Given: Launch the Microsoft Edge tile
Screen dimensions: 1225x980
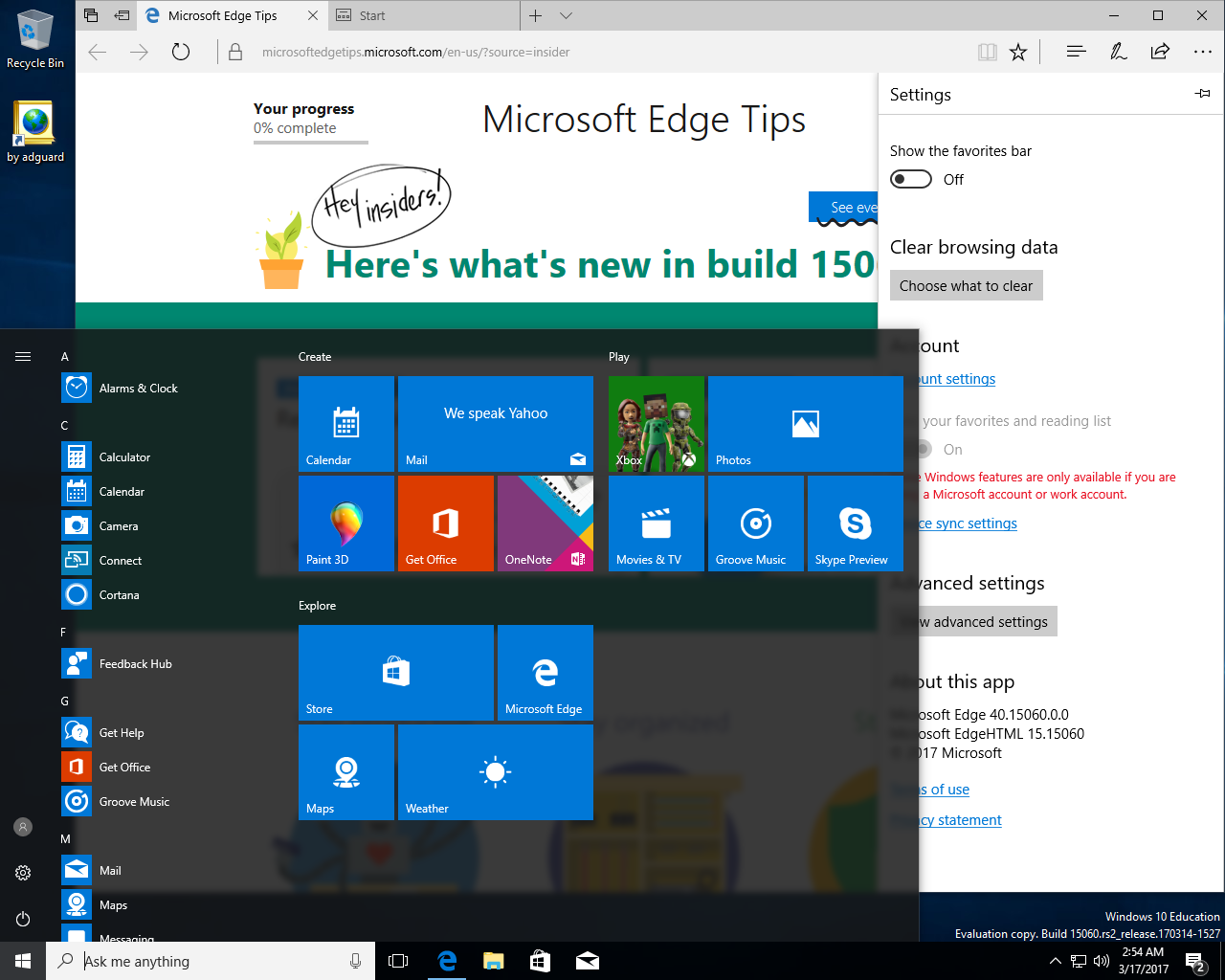Looking at the screenshot, I should click(546, 673).
